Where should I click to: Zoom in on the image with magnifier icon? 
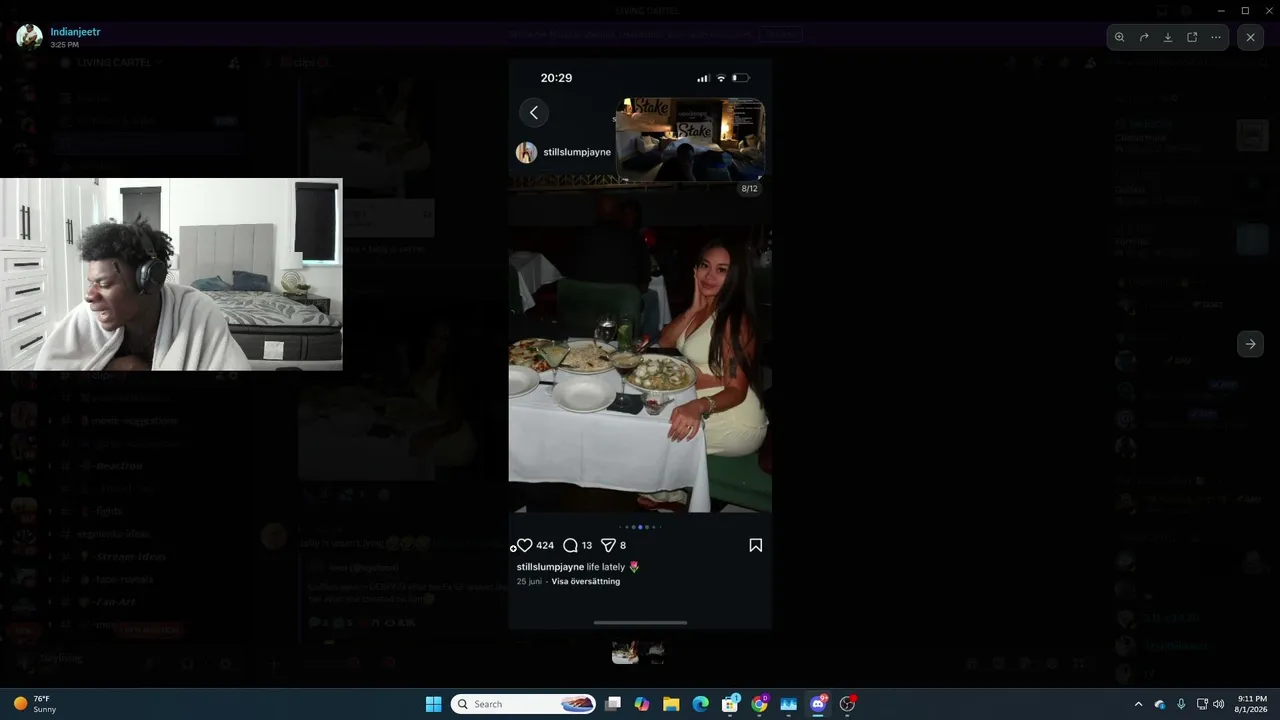click(x=1120, y=37)
